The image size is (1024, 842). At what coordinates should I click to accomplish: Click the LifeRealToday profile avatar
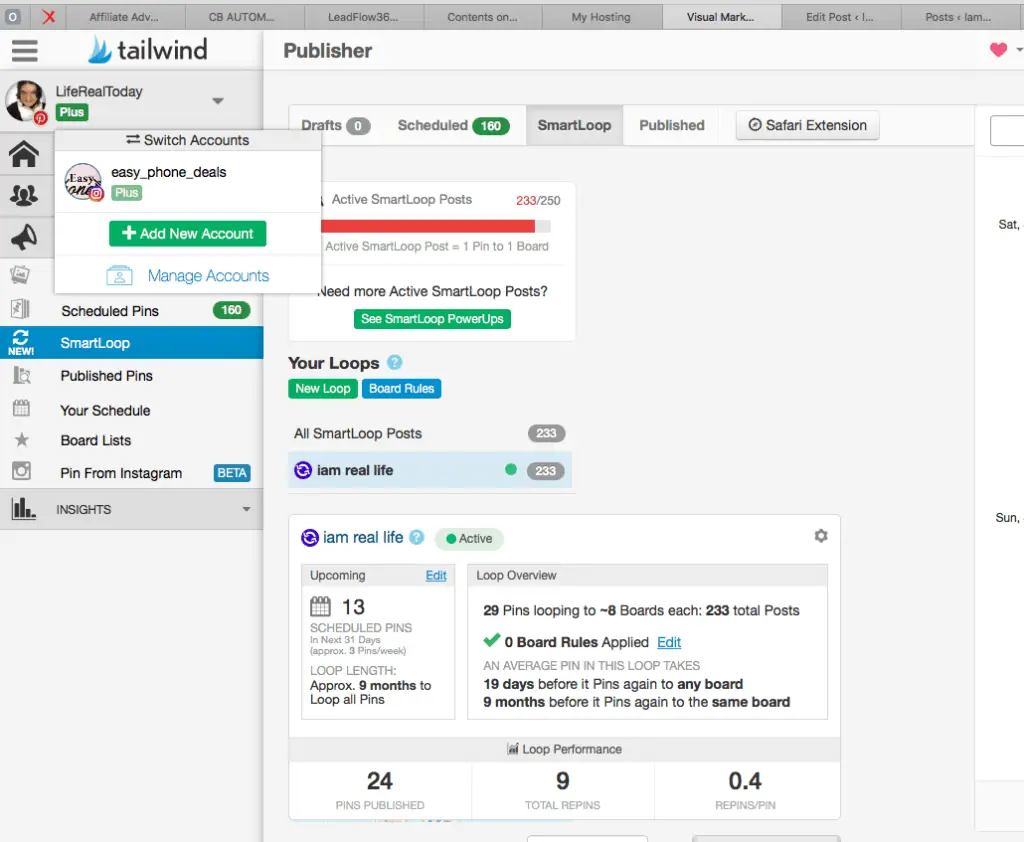coord(26,102)
